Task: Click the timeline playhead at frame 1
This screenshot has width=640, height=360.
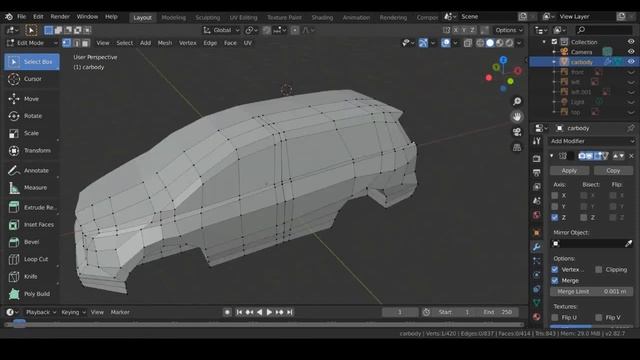Action: pyautogui.click(x=19, y=324)
